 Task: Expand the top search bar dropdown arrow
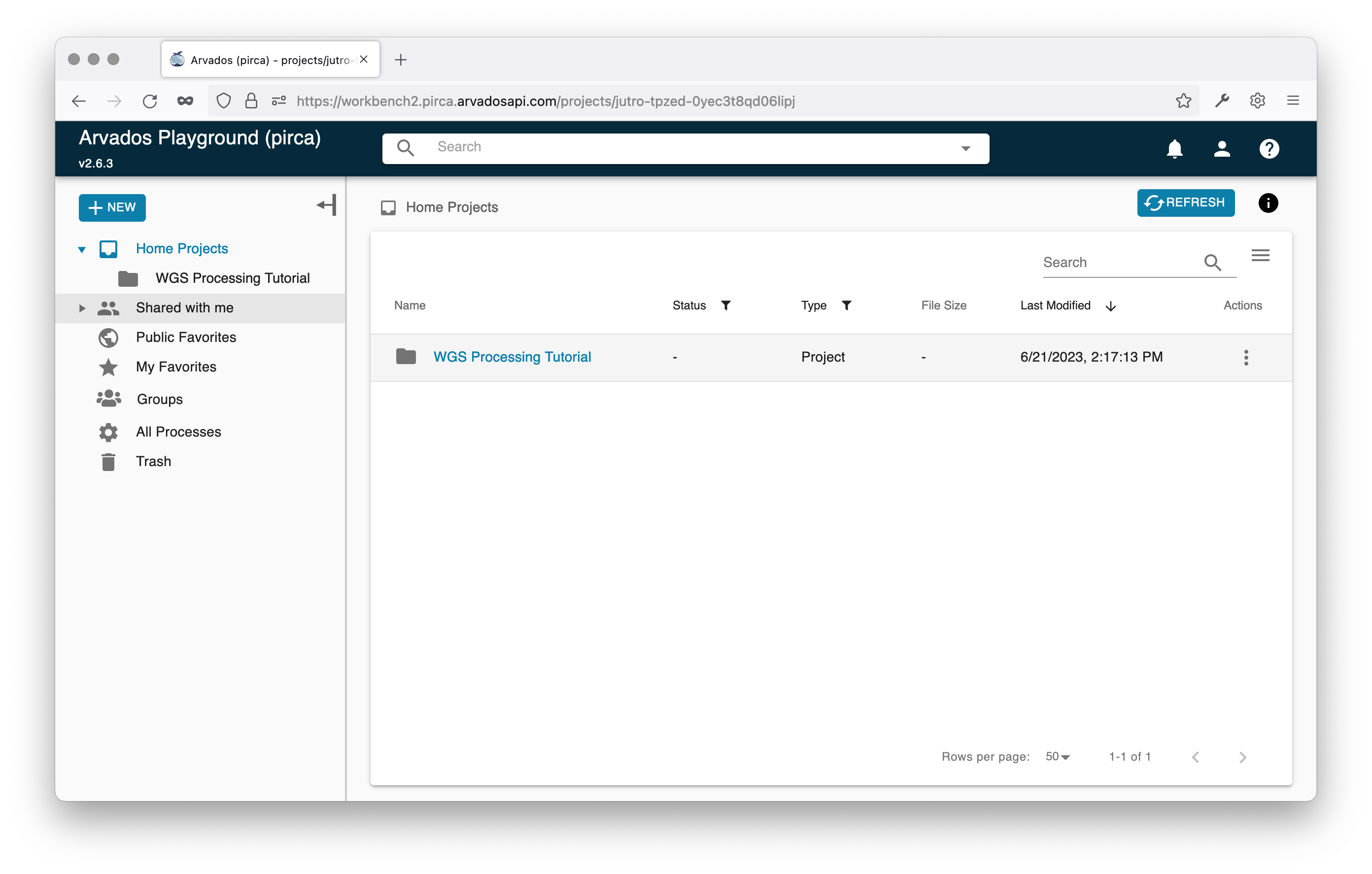pyautogui.click(x=965, y=148)
